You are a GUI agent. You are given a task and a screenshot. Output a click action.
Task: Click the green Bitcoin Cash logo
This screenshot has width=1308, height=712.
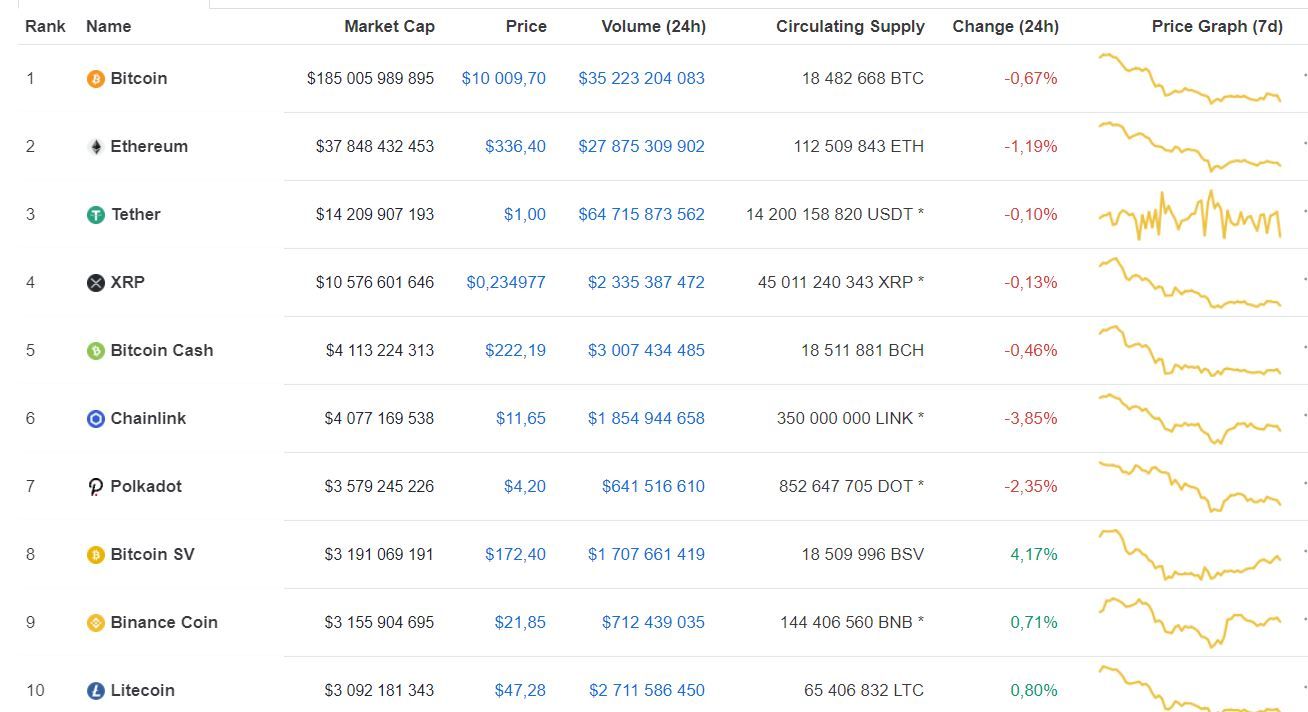click(x=96, y=351)
